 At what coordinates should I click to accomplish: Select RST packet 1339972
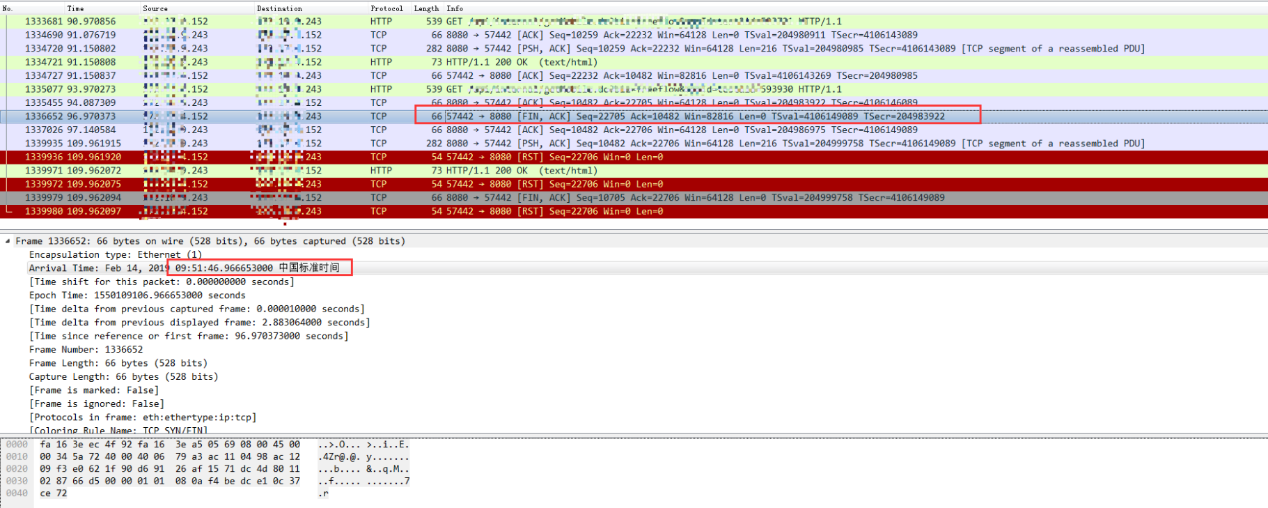[634, 184]
